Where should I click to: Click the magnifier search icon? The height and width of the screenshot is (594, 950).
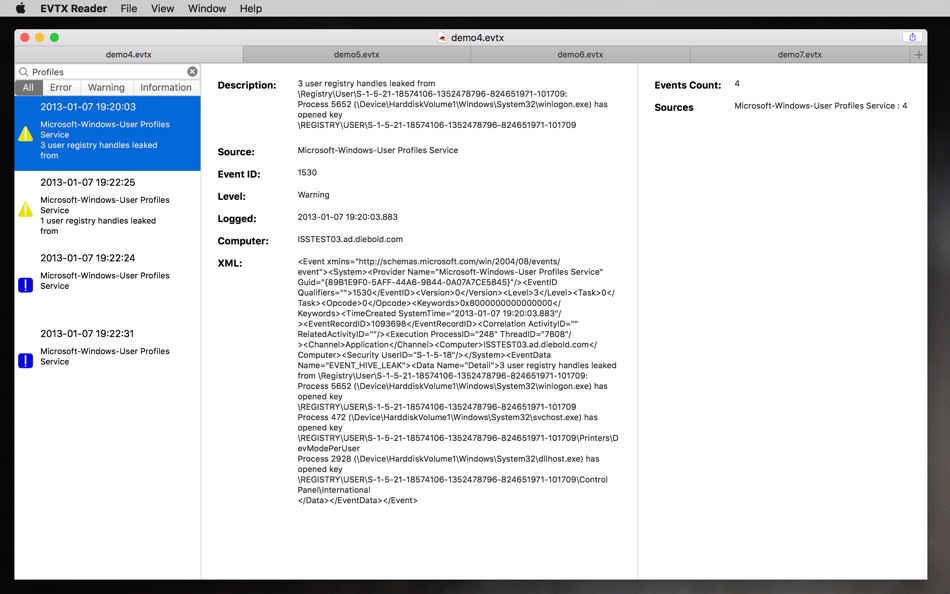click(x=24, y=72)
